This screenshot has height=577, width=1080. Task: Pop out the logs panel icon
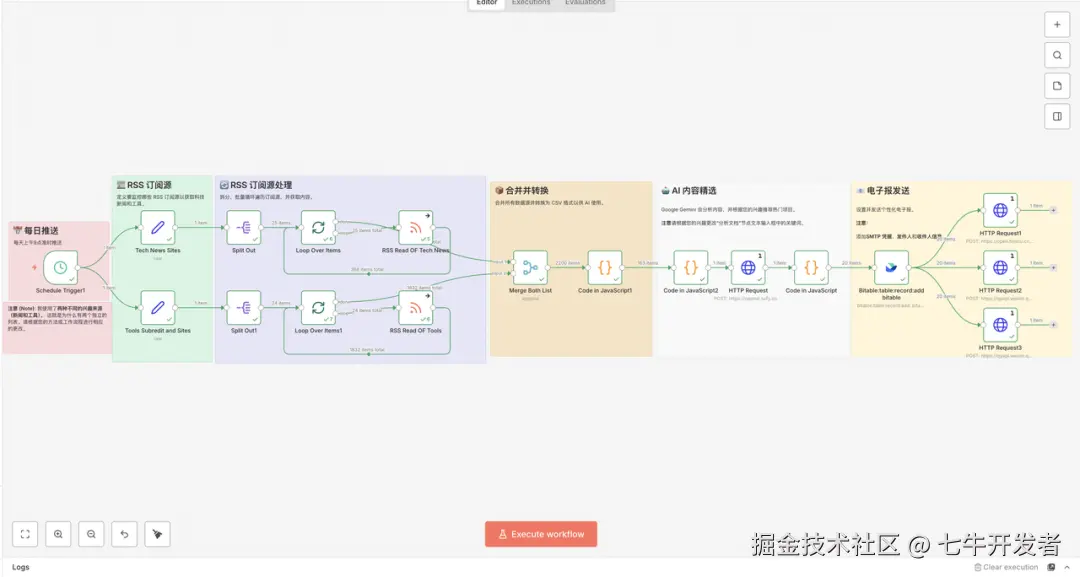click(x=1052, y=567)
